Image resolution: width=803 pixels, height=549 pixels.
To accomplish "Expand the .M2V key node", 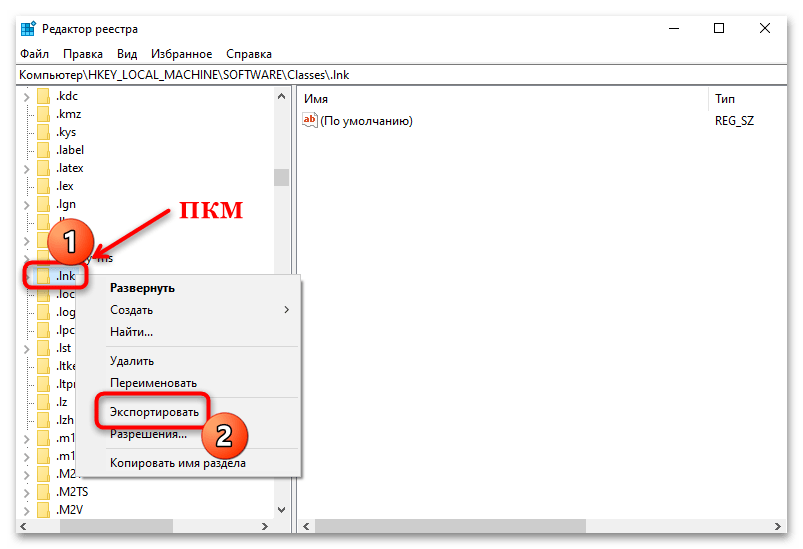I will 26,510.
